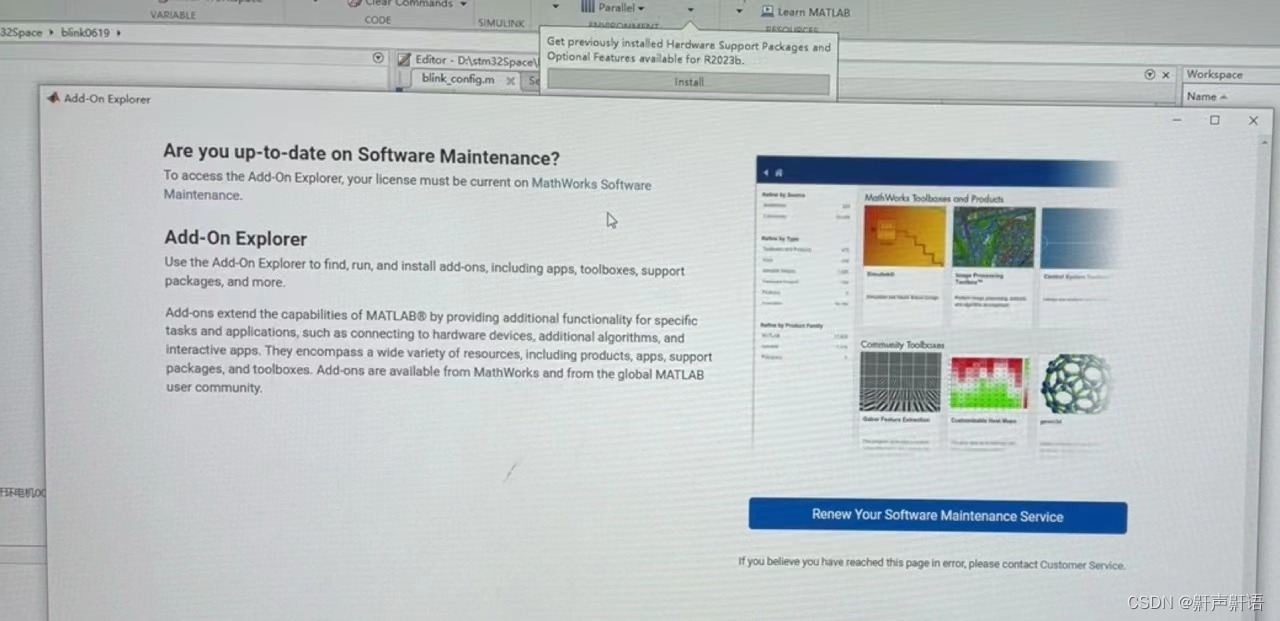
Task: Click the Learn MATLAB monitor icon
Action: [767, 11]
